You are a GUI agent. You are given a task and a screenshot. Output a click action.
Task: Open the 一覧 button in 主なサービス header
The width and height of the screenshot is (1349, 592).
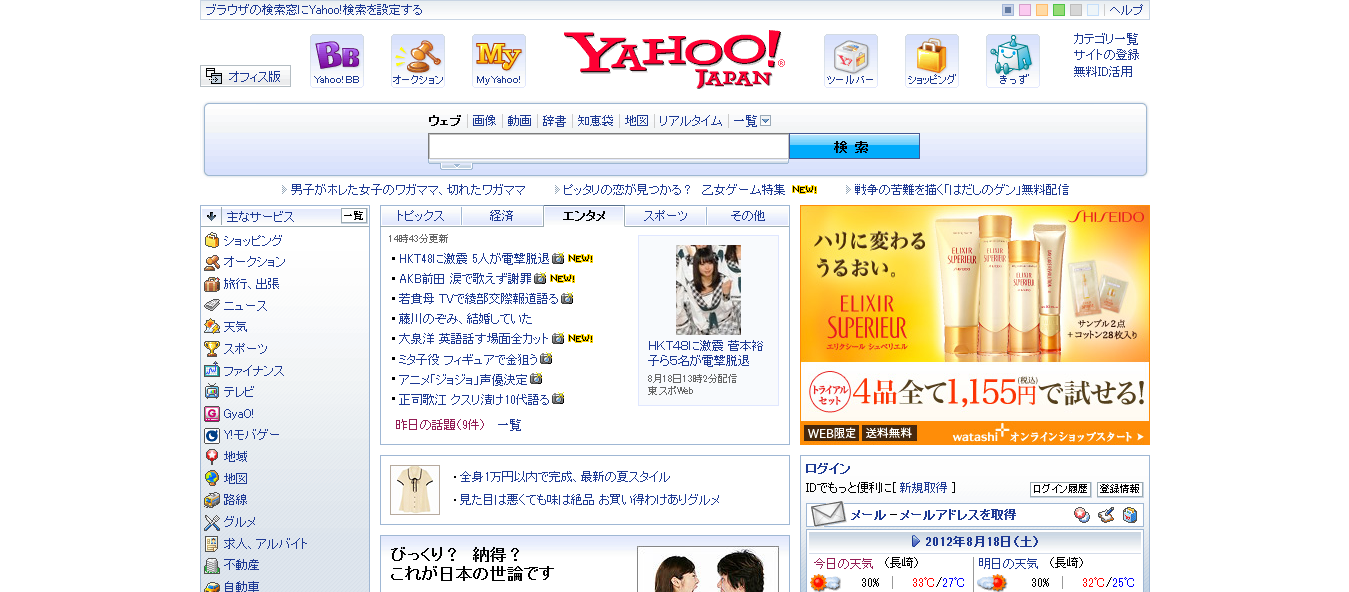pos(354,215)
